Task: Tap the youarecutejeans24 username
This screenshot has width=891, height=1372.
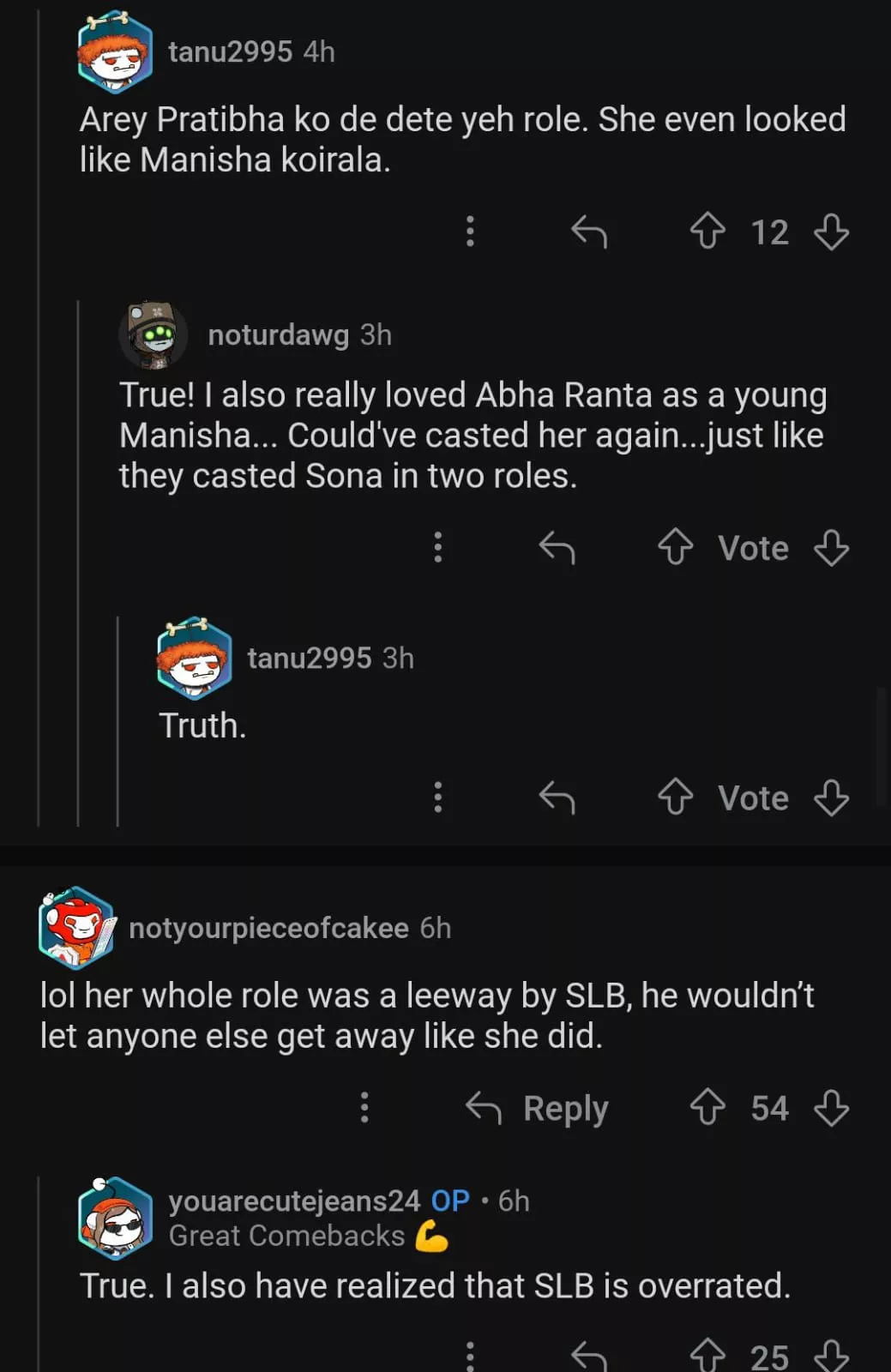Action: click(294, 1200)
